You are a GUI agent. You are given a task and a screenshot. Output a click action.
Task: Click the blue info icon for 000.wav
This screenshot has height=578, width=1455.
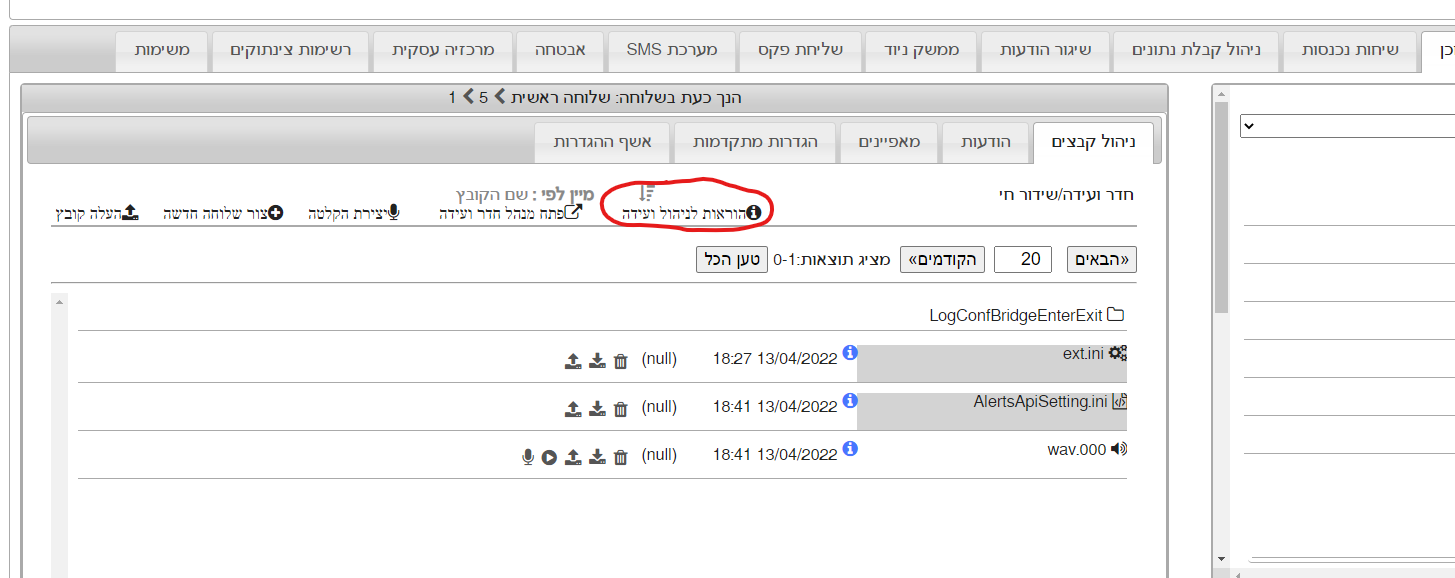tap(850, 448)
